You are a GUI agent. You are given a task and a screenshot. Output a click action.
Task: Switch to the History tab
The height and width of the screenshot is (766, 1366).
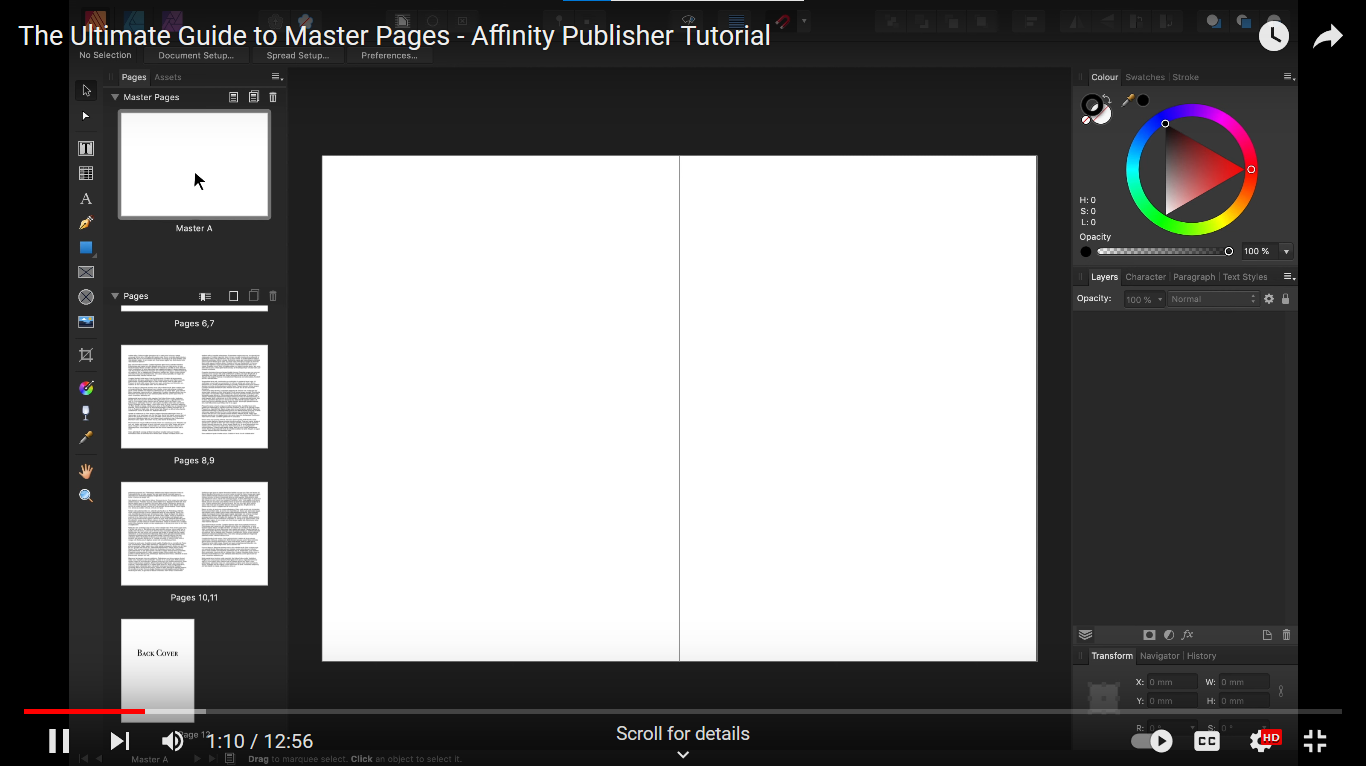(x=1202, y=656)
